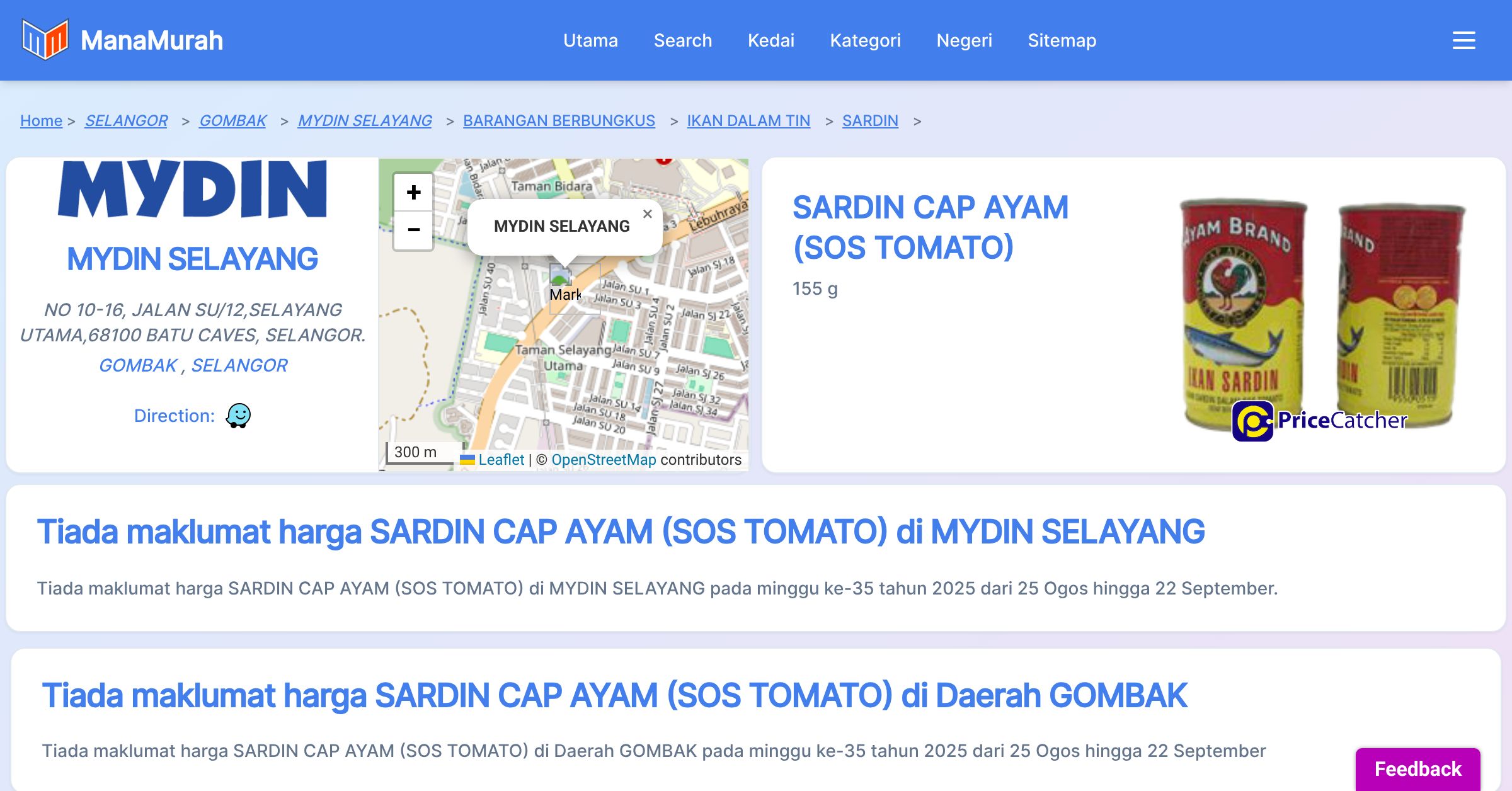This screenshot has width=1512, height=791.
Task: Open SARDIN breadcrumb link
Action: pos(870,120)
